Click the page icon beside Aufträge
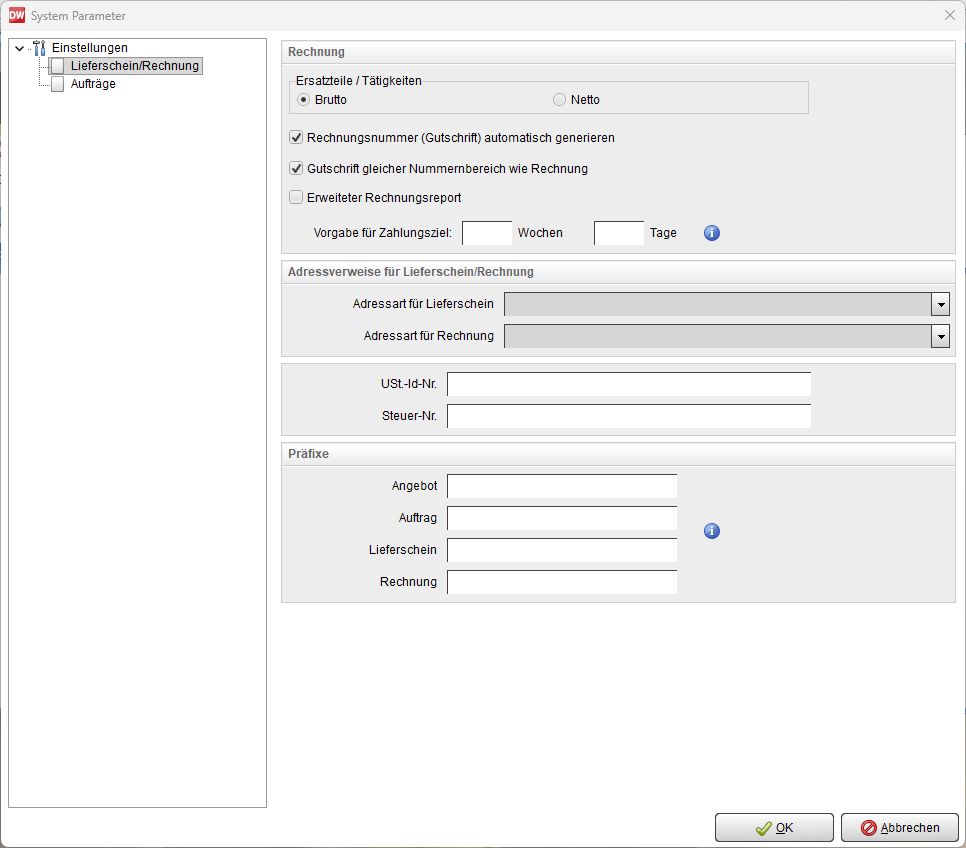 [x=58, y=84]
